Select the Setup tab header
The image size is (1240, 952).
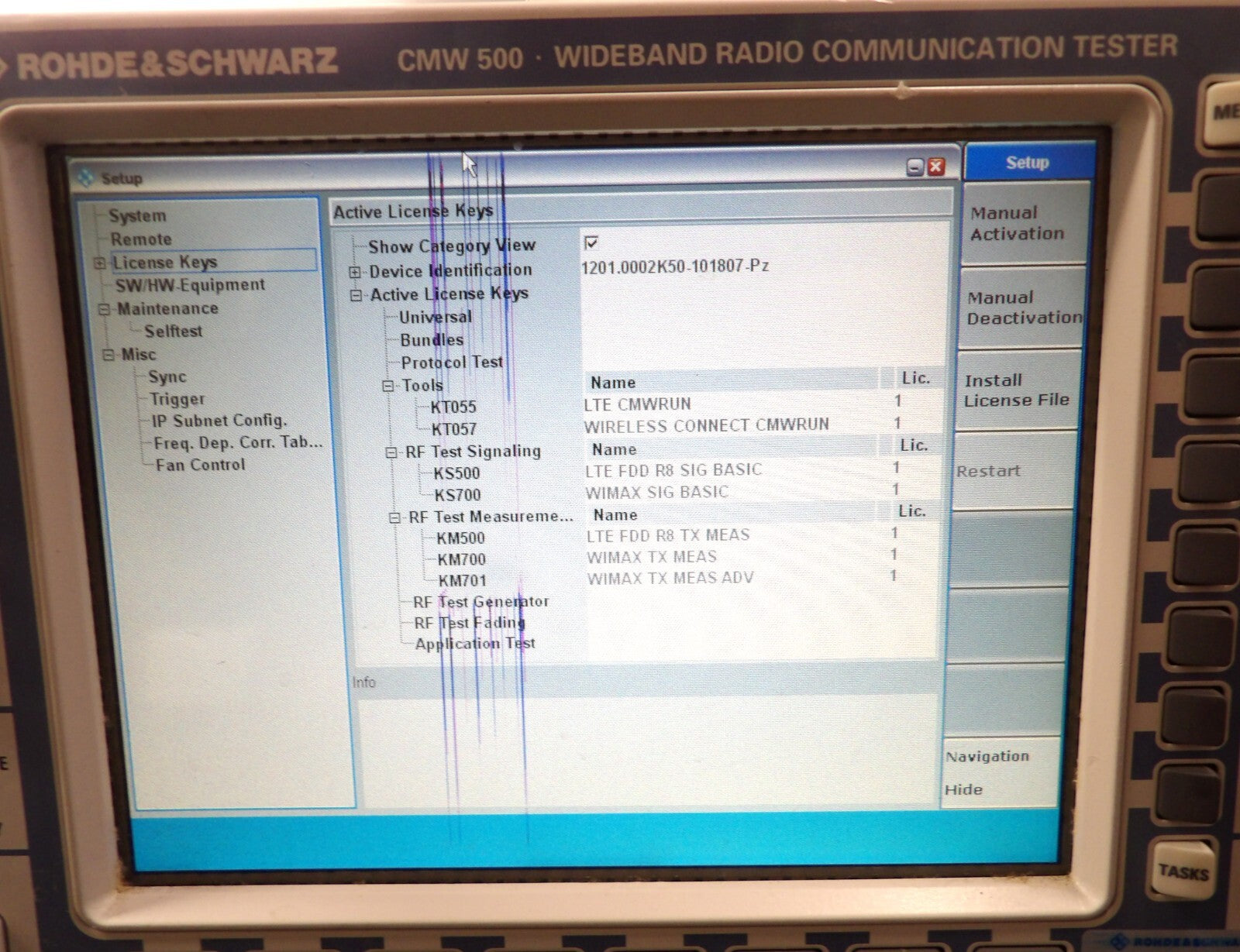[x=1027, y=163]
